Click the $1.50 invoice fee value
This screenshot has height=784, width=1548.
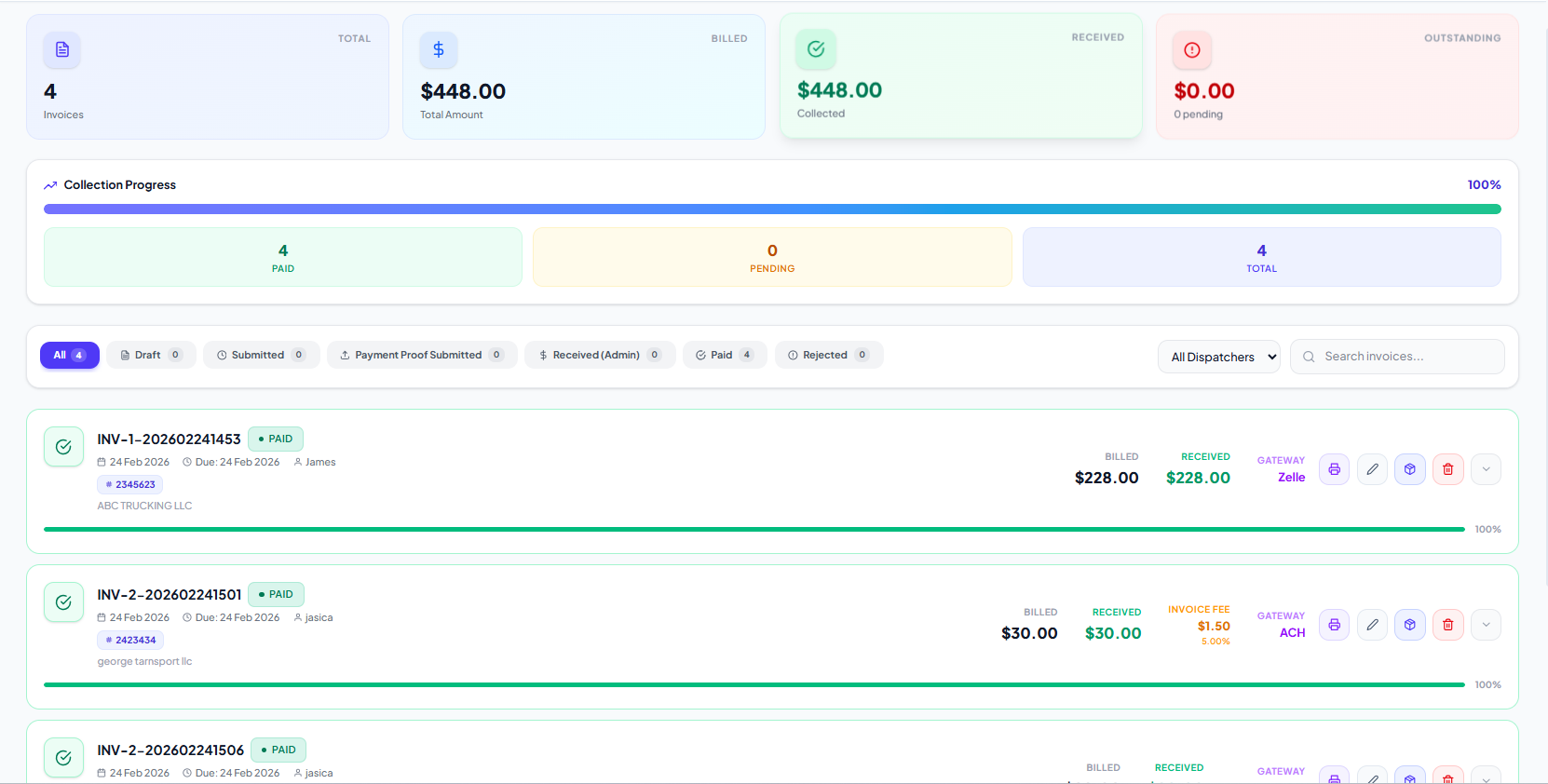click(1214, 626)
